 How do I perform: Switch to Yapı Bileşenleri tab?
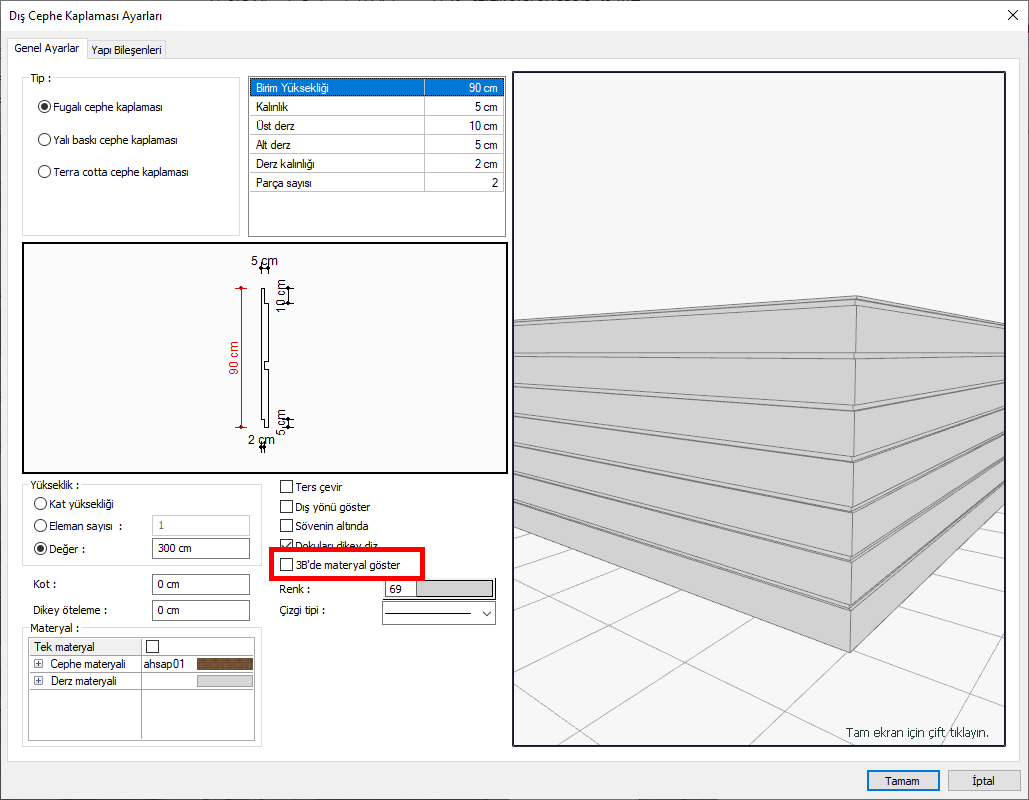point(126,49)
